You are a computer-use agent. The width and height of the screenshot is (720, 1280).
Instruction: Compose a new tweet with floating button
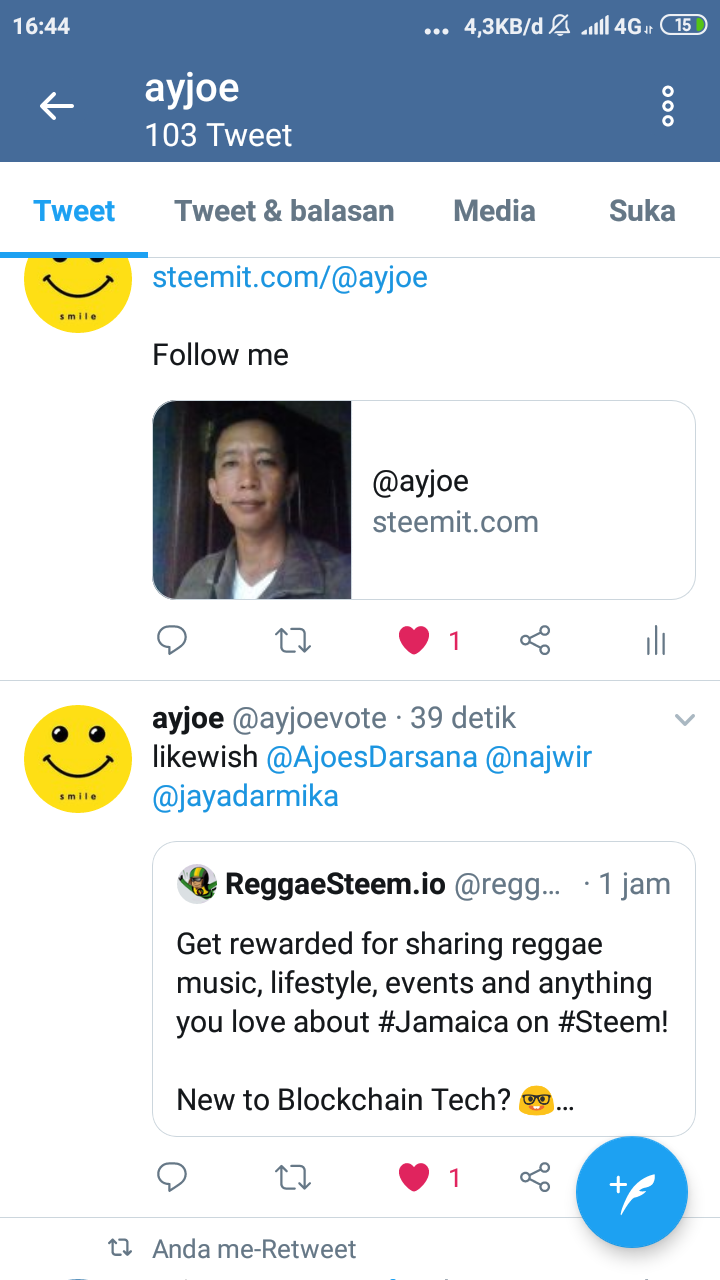631,1192
